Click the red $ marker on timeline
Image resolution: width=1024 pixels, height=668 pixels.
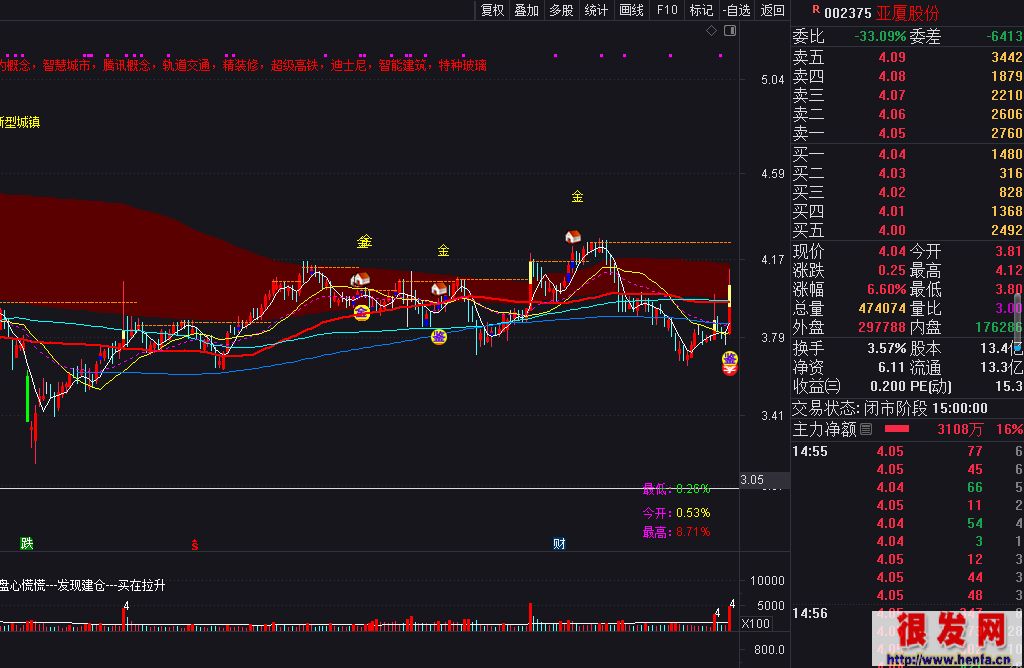pos(195,545)
